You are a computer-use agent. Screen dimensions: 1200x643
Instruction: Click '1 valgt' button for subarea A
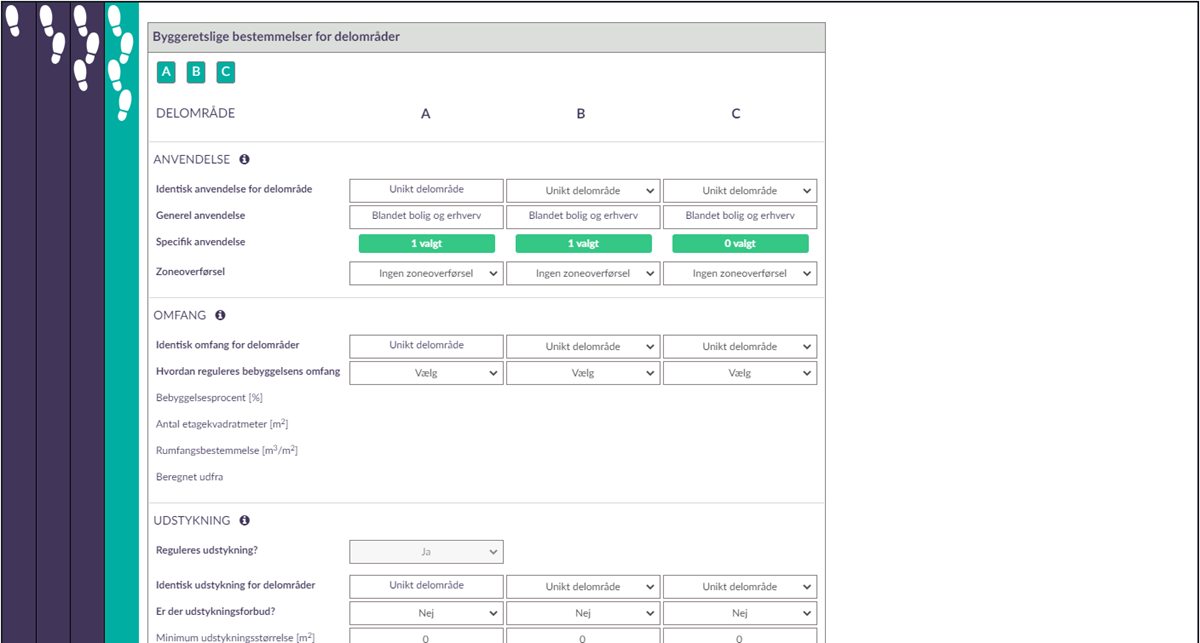pos(426,243)
